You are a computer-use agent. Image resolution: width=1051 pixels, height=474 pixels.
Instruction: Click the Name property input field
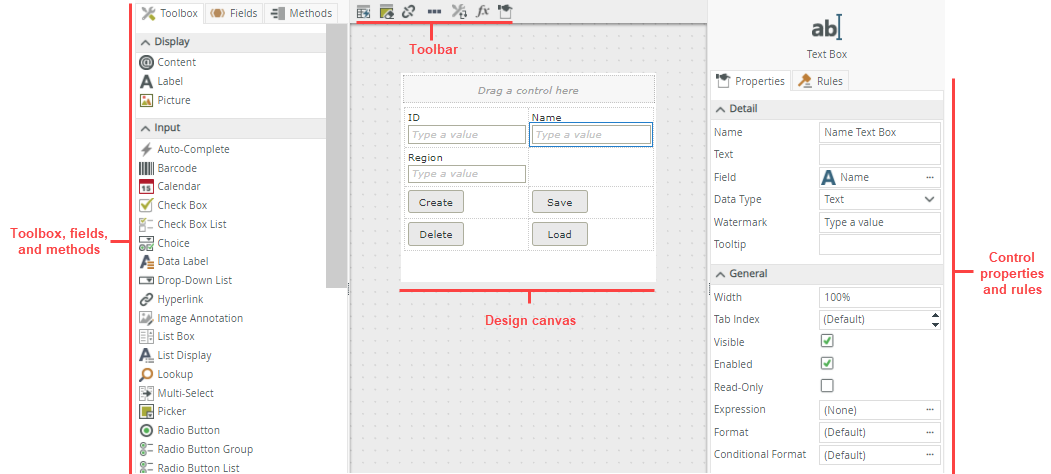[x=879, y=132]
